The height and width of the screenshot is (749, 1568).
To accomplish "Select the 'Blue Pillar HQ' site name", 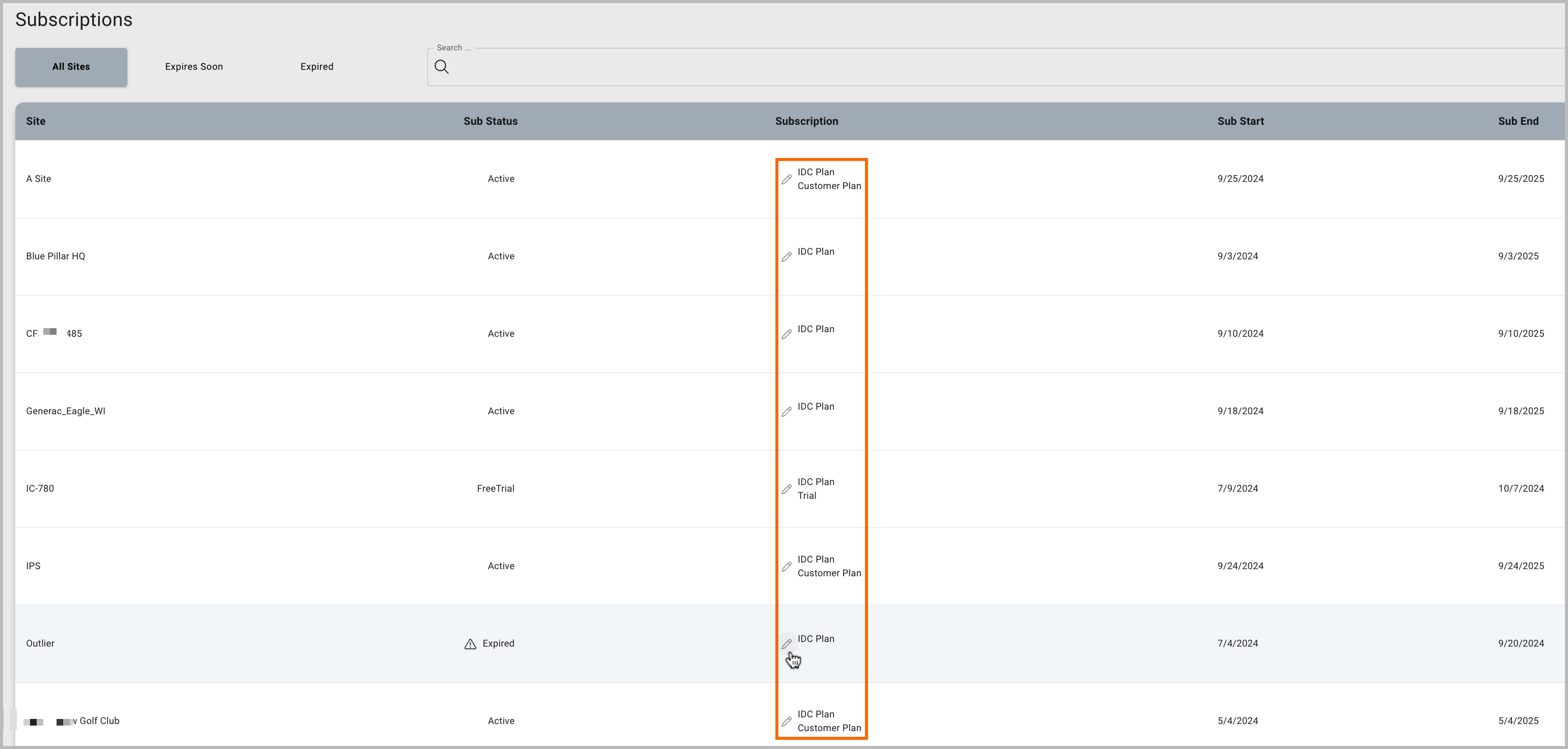I will click(56, 256).
